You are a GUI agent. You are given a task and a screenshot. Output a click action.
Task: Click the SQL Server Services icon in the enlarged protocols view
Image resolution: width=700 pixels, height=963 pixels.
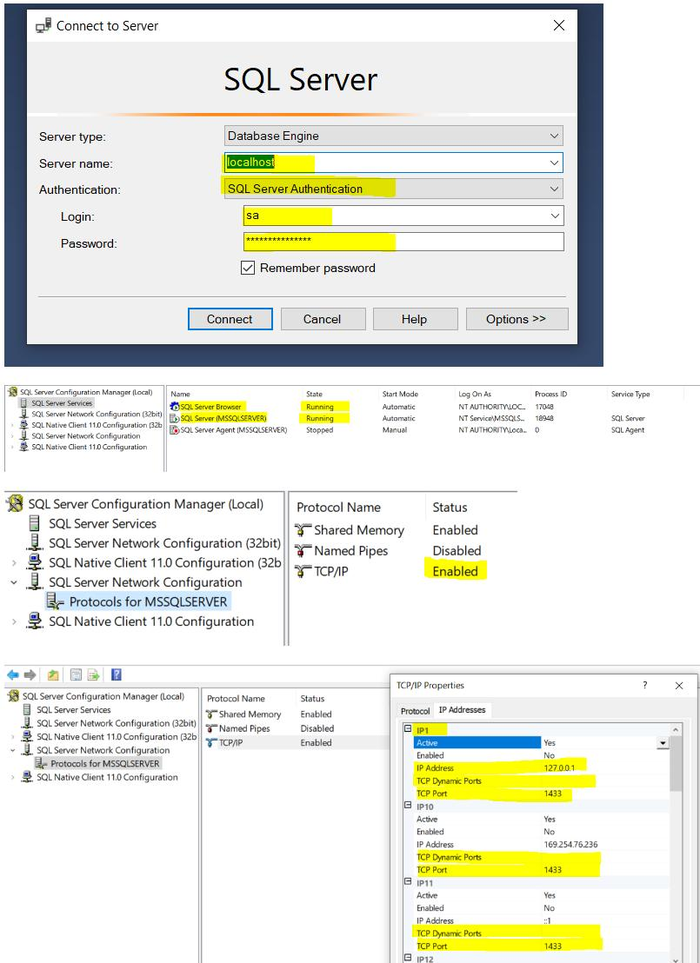(x=35, y=523)
